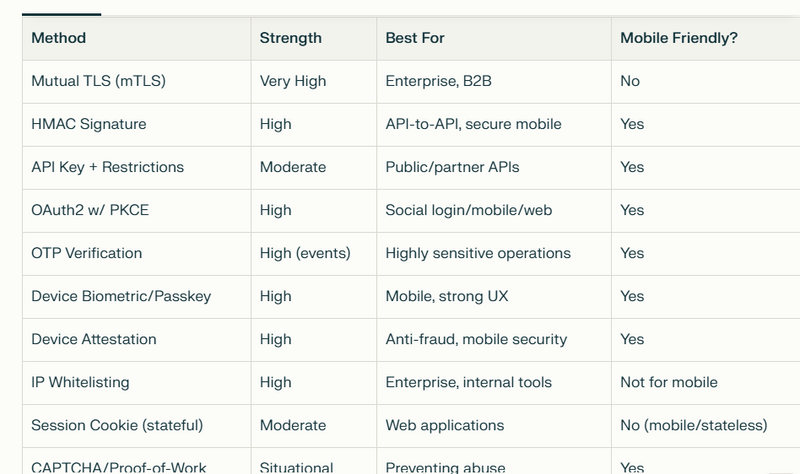Click the Strength column header

[x=291, y=38]
